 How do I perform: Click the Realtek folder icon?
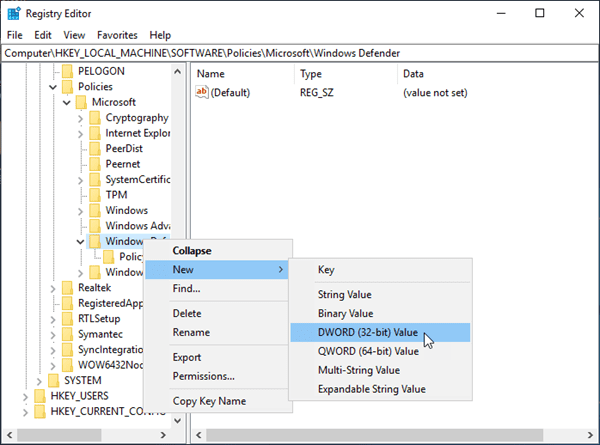[x=67, y=288]
